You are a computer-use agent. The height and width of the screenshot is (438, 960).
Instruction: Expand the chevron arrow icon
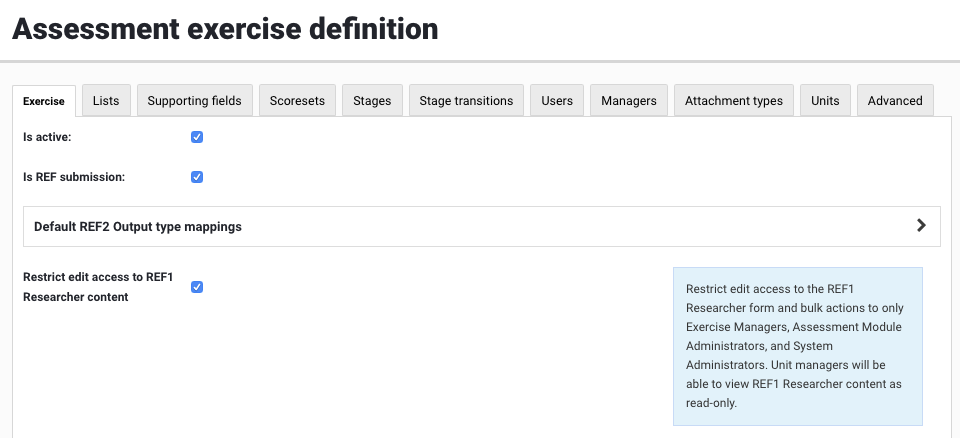921,226
